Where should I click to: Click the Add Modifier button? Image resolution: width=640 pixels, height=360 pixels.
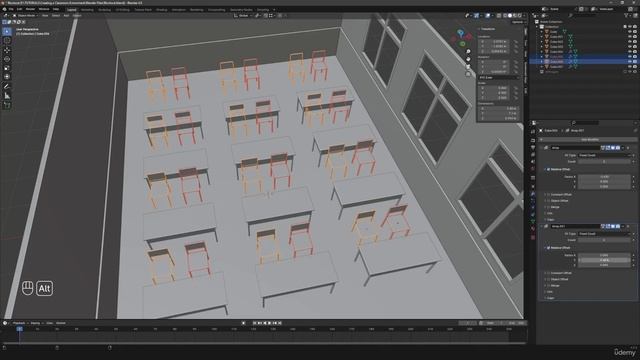[589, 140]
